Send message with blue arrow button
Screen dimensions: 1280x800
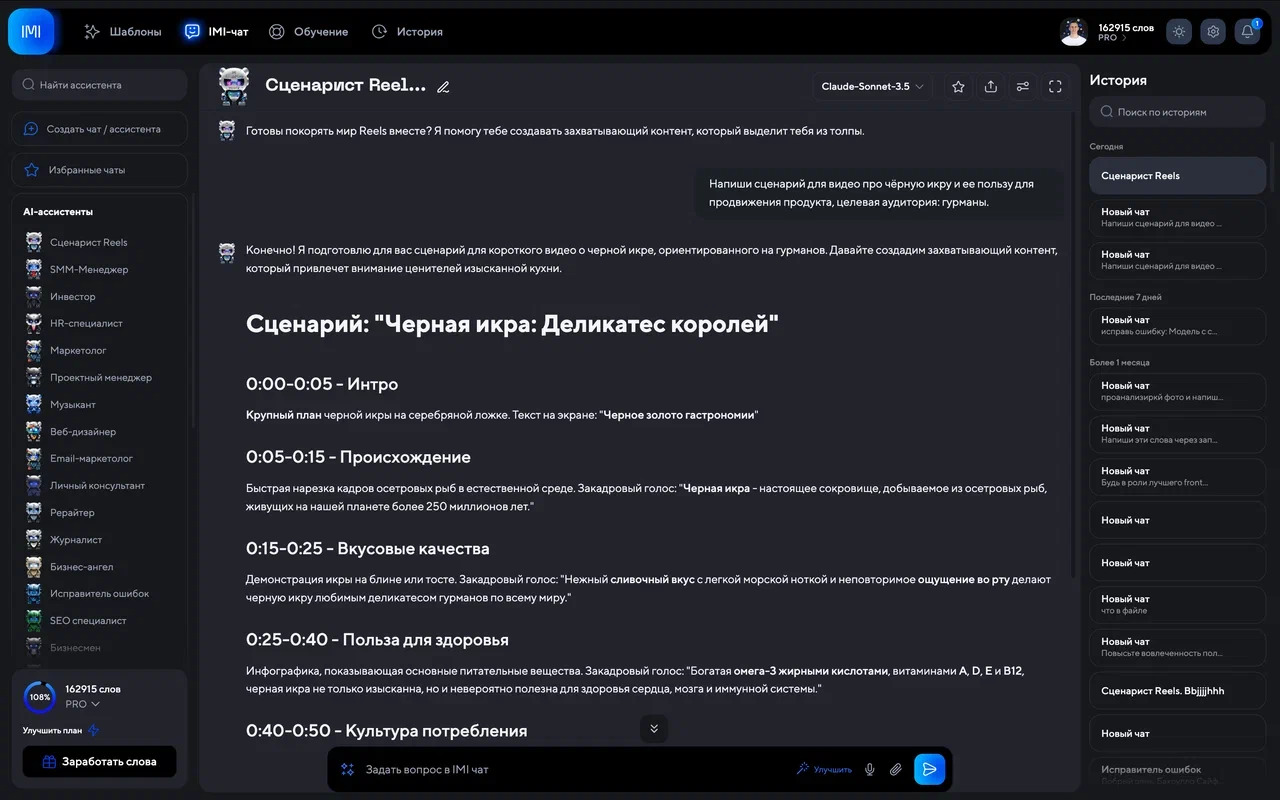tap(929, 769)
